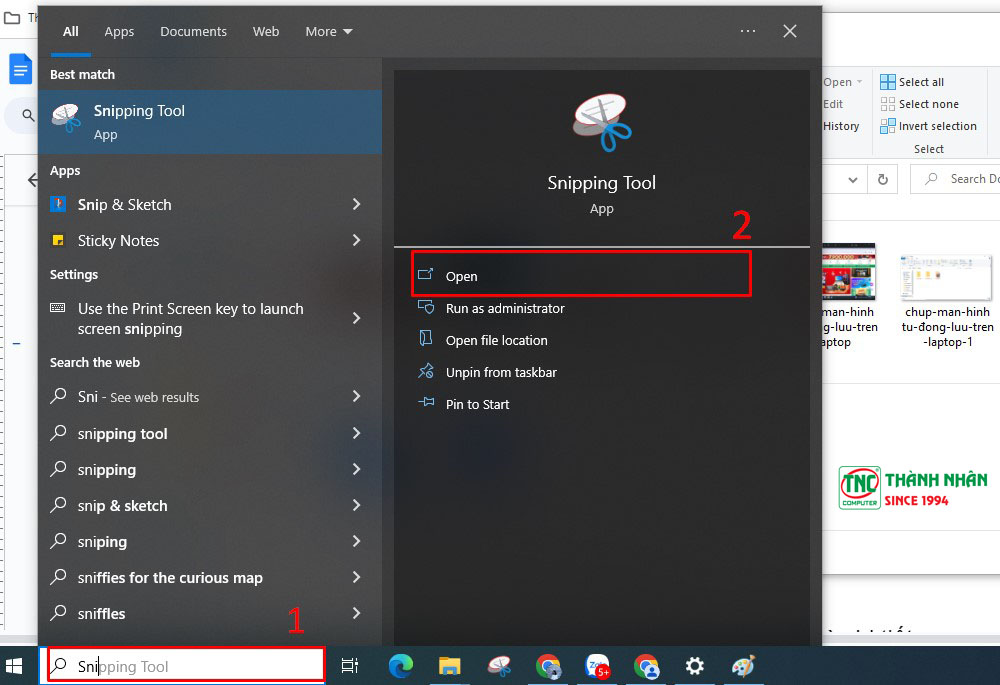The width and height of the screenshot is (1000, 685).
Task: Open File Explorer from the taskbar
Action: 450,666
